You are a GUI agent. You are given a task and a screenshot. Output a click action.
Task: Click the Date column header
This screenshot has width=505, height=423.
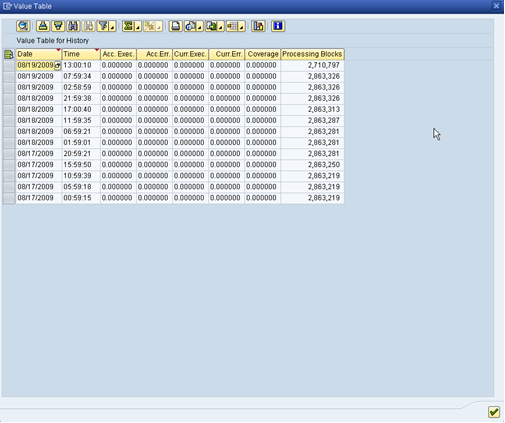(38, 54)
